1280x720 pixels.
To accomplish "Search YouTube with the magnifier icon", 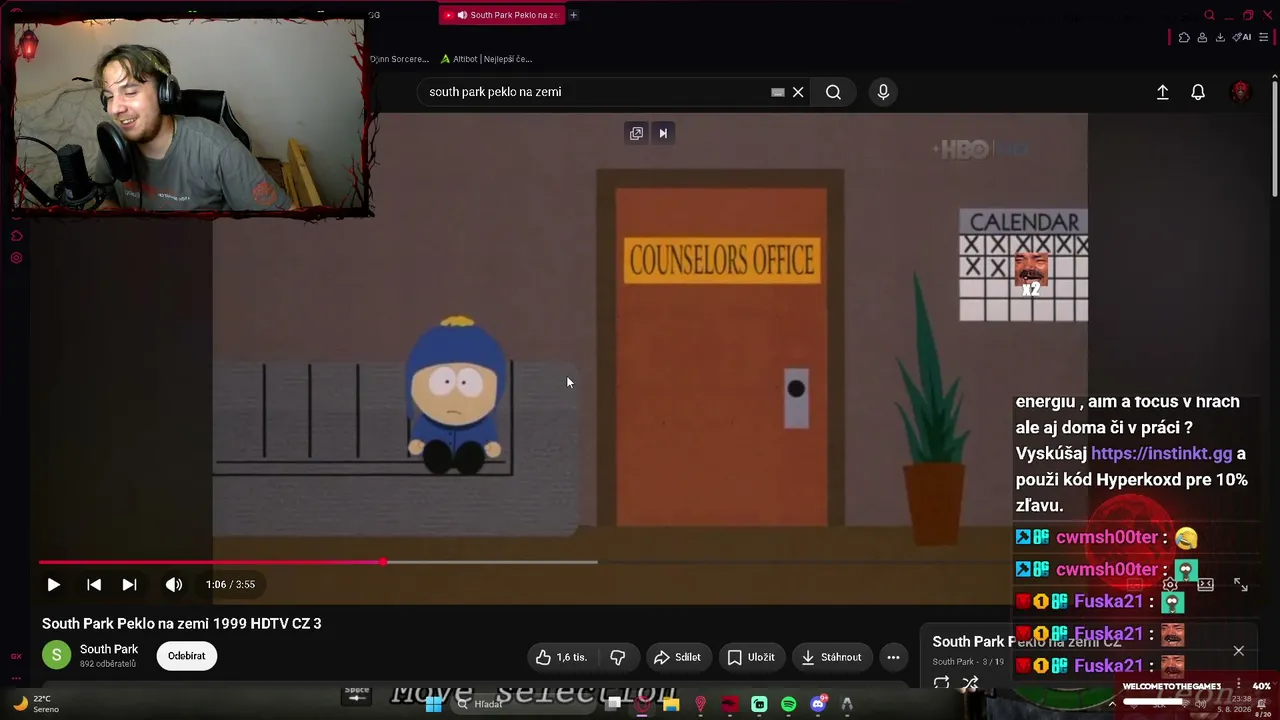I will tap(833, 92).
